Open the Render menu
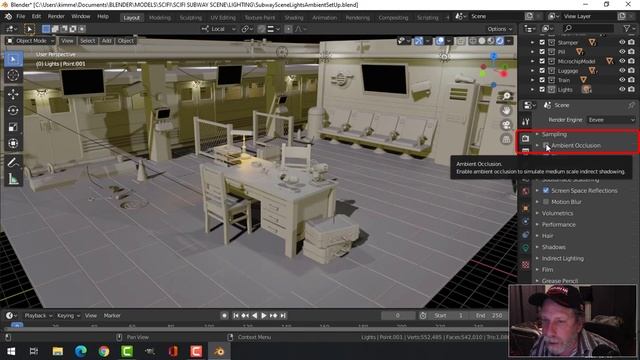 [x=56, y=16]
